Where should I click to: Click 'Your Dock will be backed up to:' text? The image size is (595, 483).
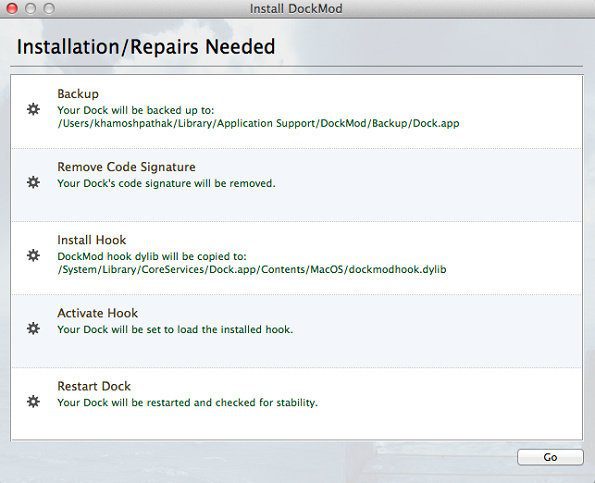coord(136,110)
